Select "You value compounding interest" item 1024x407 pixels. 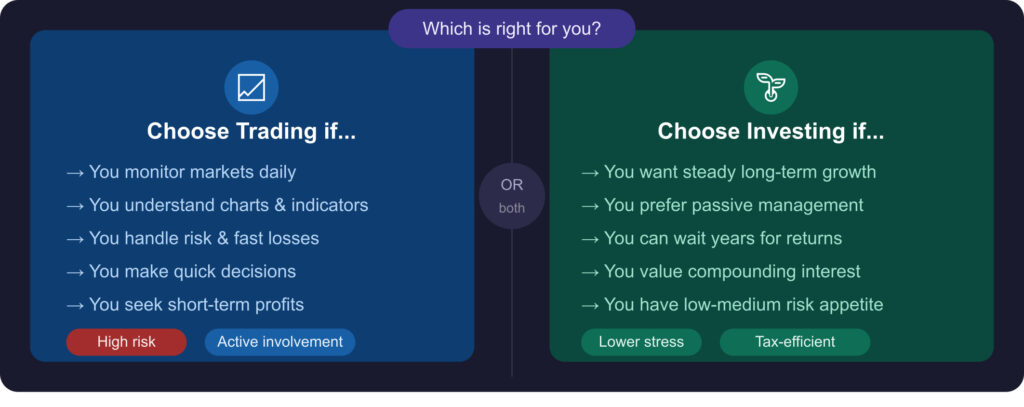click(x=719, y=271)
